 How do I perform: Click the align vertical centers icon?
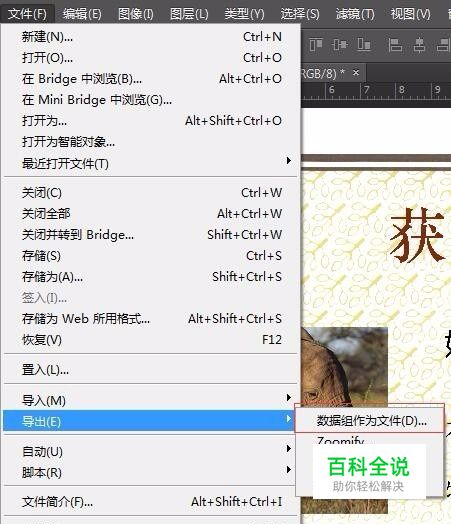[340, 44]
